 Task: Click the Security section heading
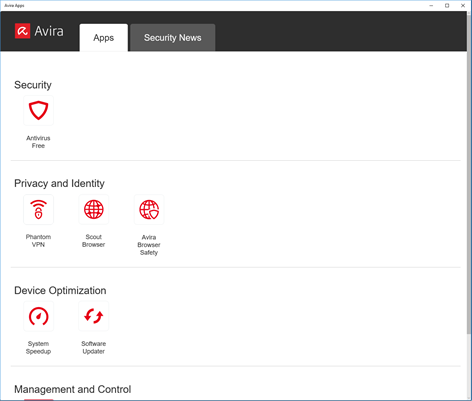33,85
